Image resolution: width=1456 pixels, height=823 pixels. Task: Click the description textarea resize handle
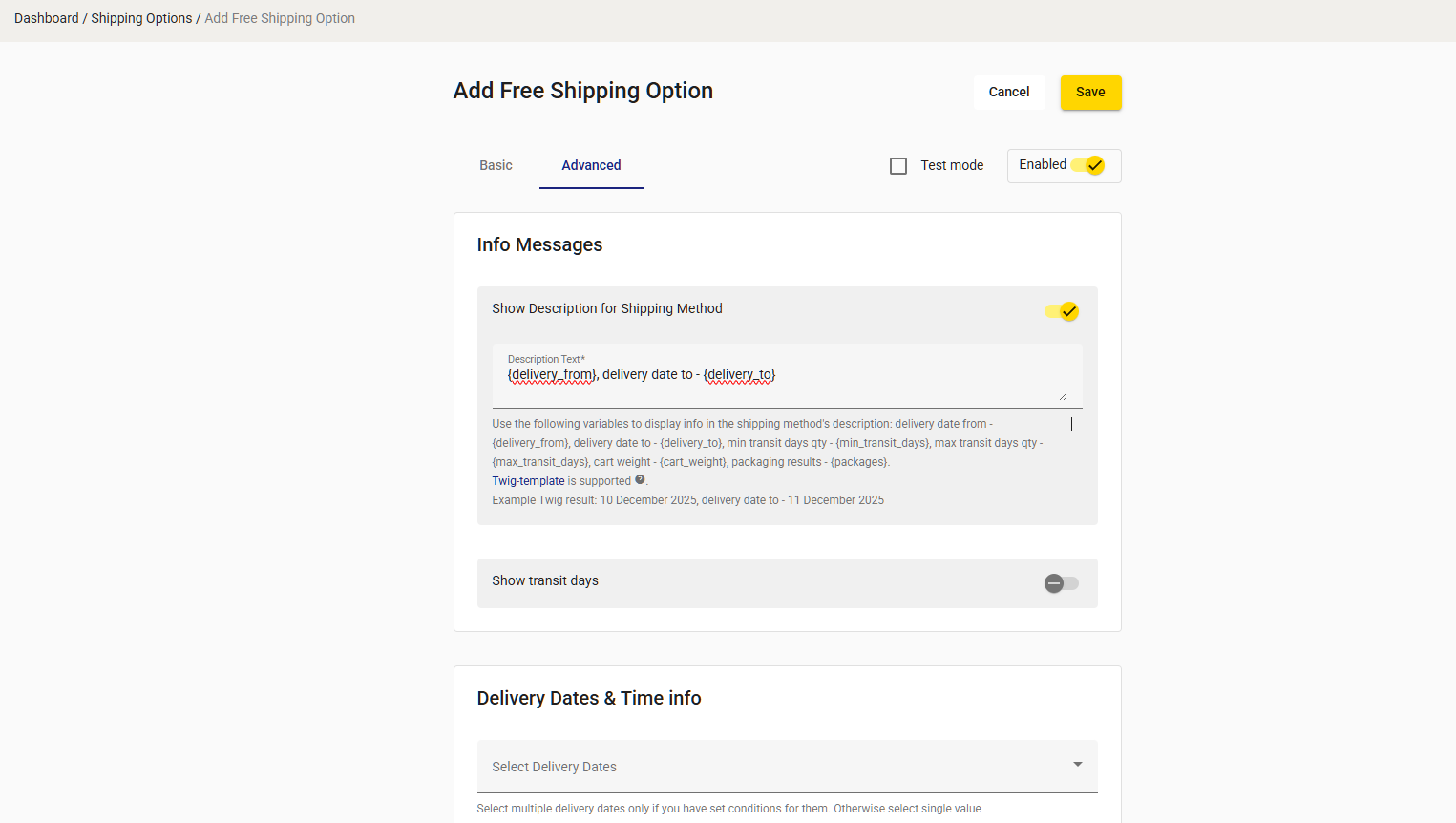tap(1063, 396)
